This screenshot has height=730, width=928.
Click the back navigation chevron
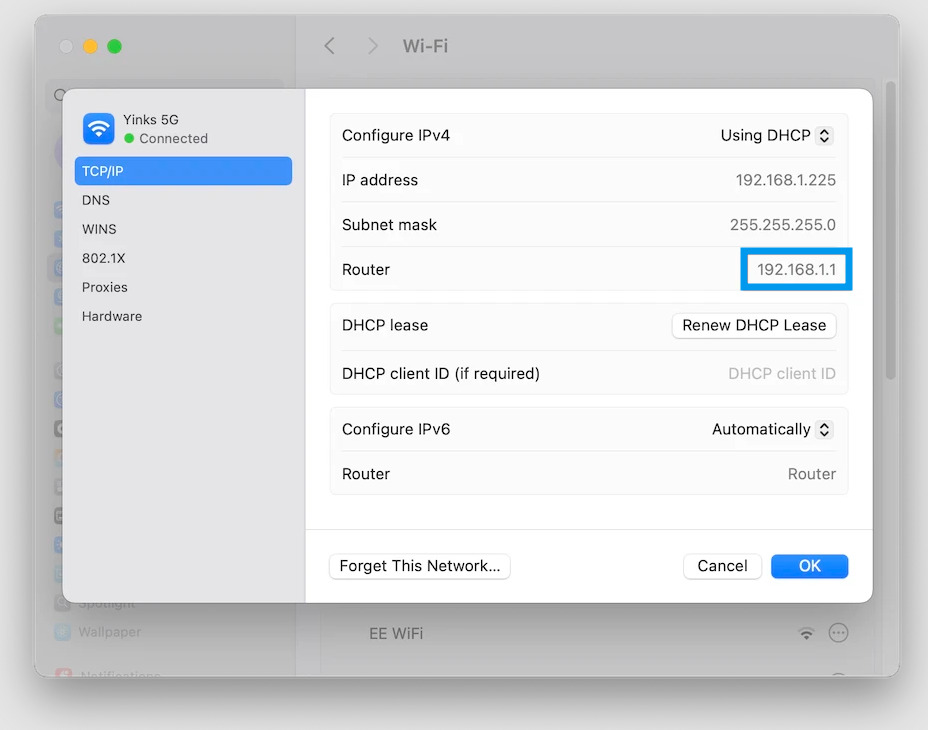point(330,46)
